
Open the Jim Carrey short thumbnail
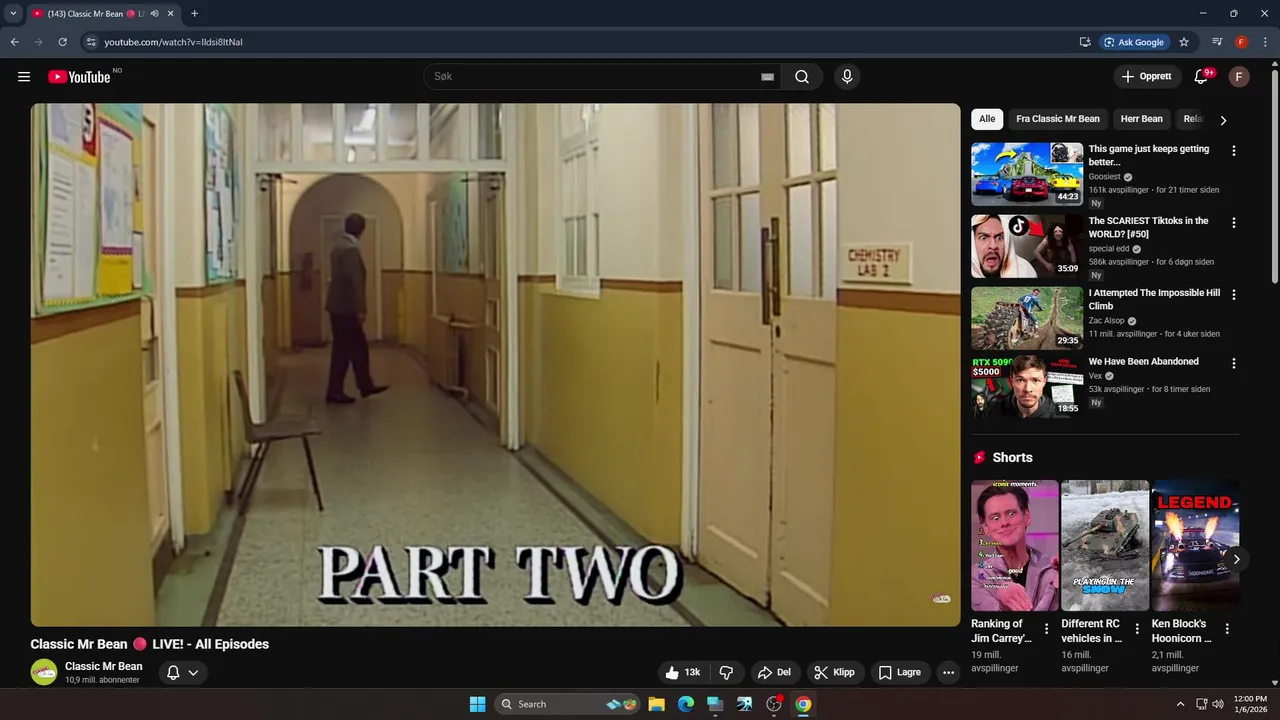(1015, 546)
